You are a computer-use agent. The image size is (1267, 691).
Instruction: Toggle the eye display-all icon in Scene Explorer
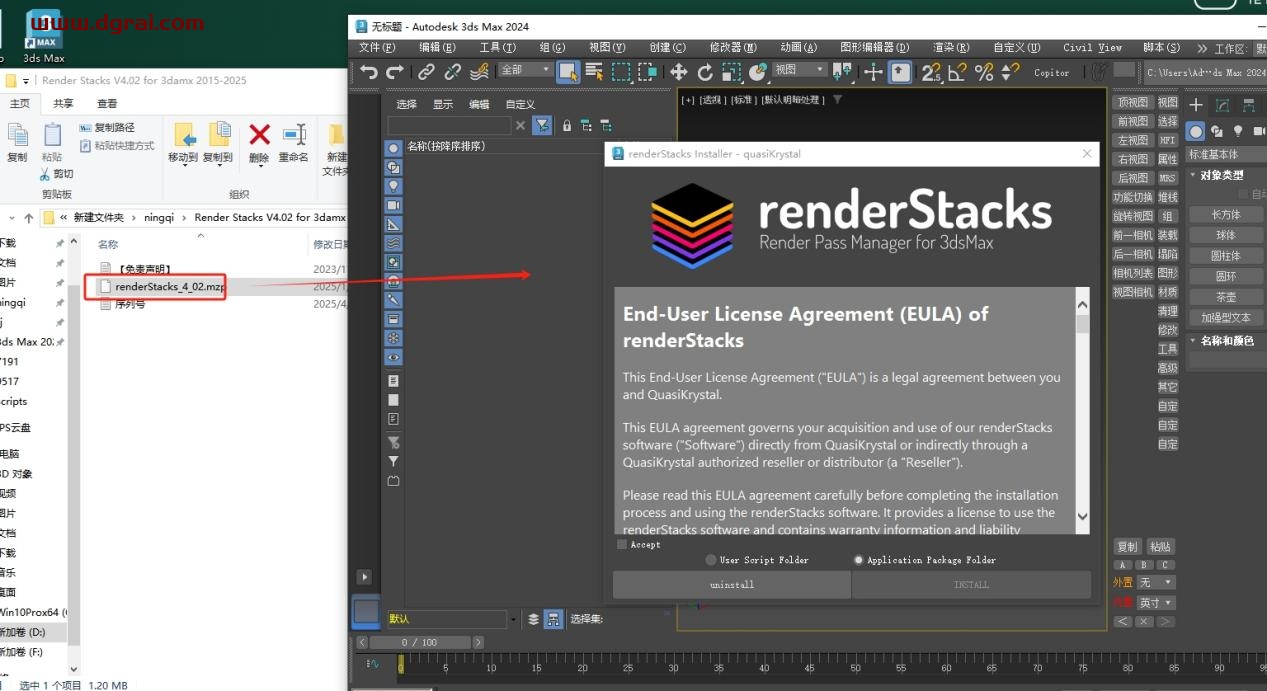(x=393, y=357)
